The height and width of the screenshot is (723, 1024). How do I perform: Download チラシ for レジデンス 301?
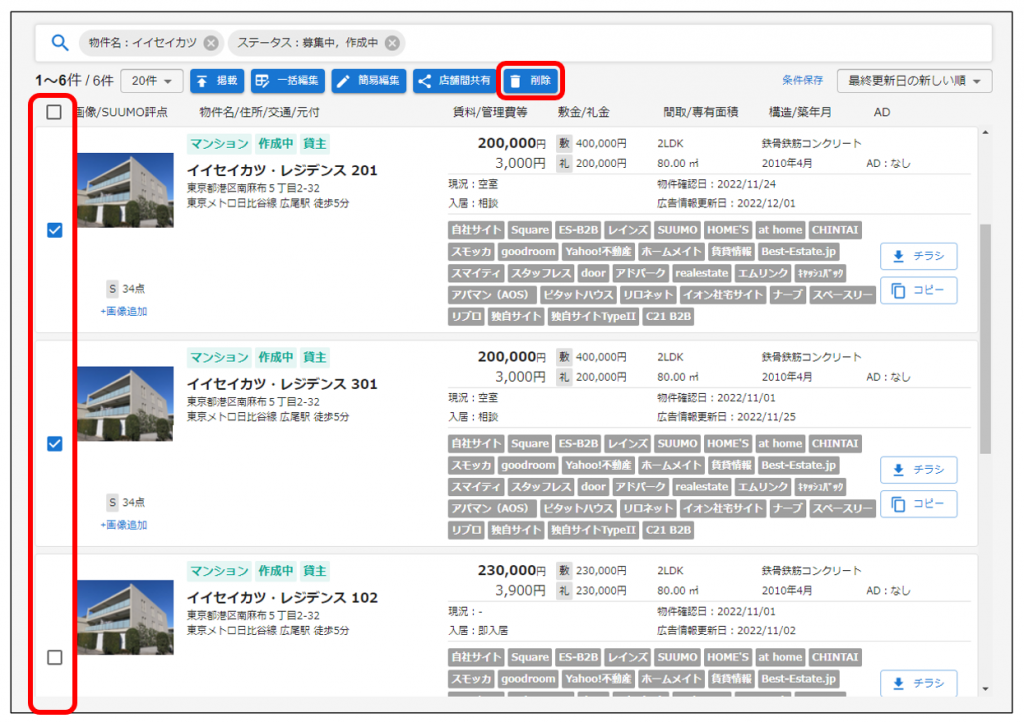click(918, 470)
